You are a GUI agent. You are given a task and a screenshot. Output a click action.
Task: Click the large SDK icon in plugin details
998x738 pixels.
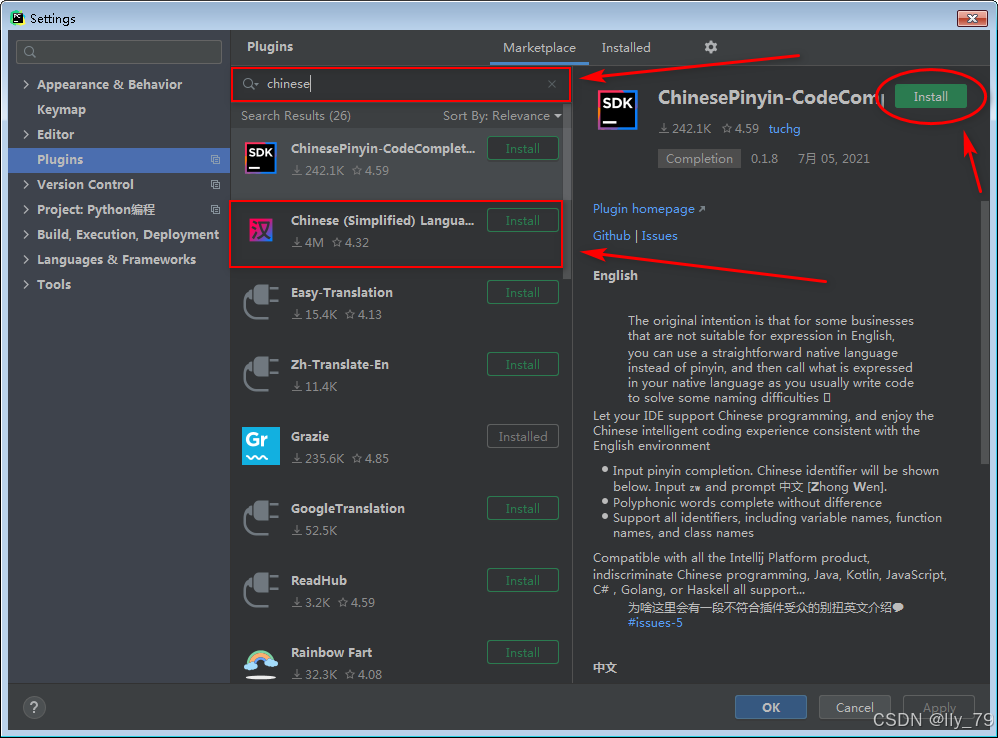pos(617,110)
